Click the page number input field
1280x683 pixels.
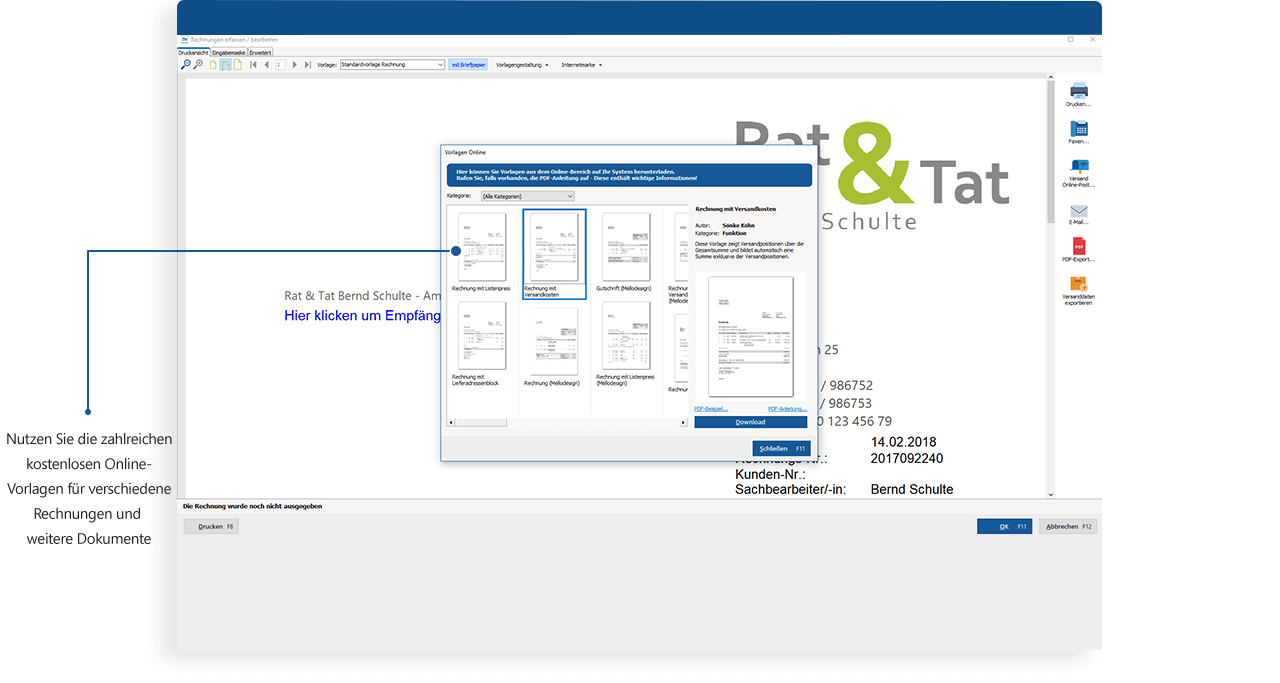click(280, 65)
